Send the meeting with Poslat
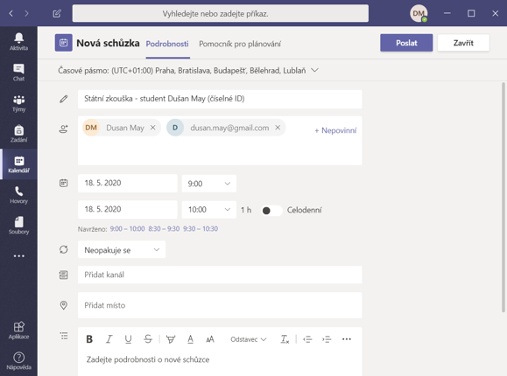Image resolution: width=507 pixels, height=376 pixels. coord(406,43)
